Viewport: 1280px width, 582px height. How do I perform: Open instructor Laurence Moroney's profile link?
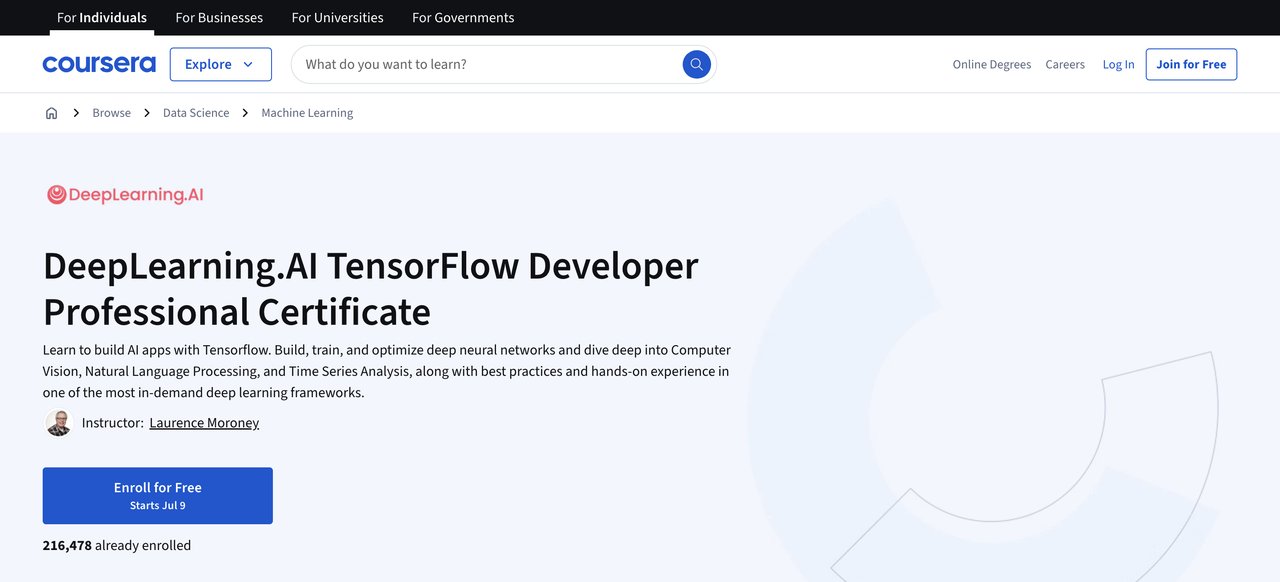[204, 423]
